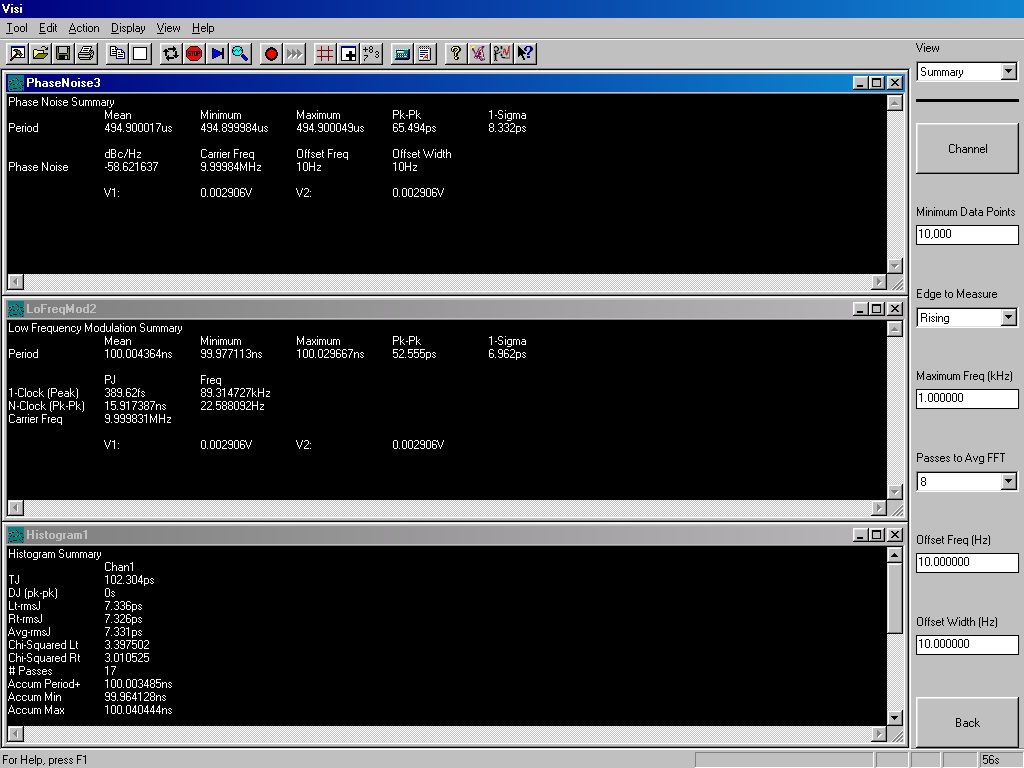Click the red record circle icon
The height and width of the screenshot is (768, 1024).
(271, 54)
